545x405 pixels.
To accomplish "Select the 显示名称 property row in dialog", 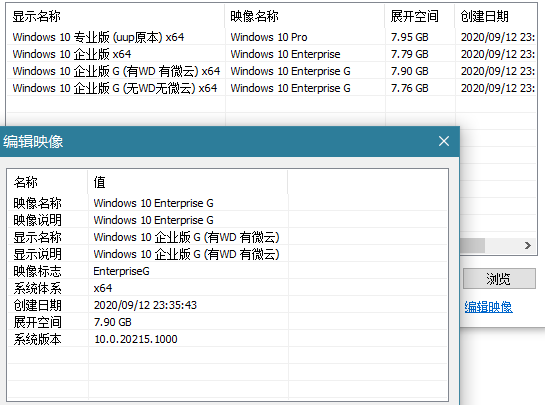I will [228, 237].
